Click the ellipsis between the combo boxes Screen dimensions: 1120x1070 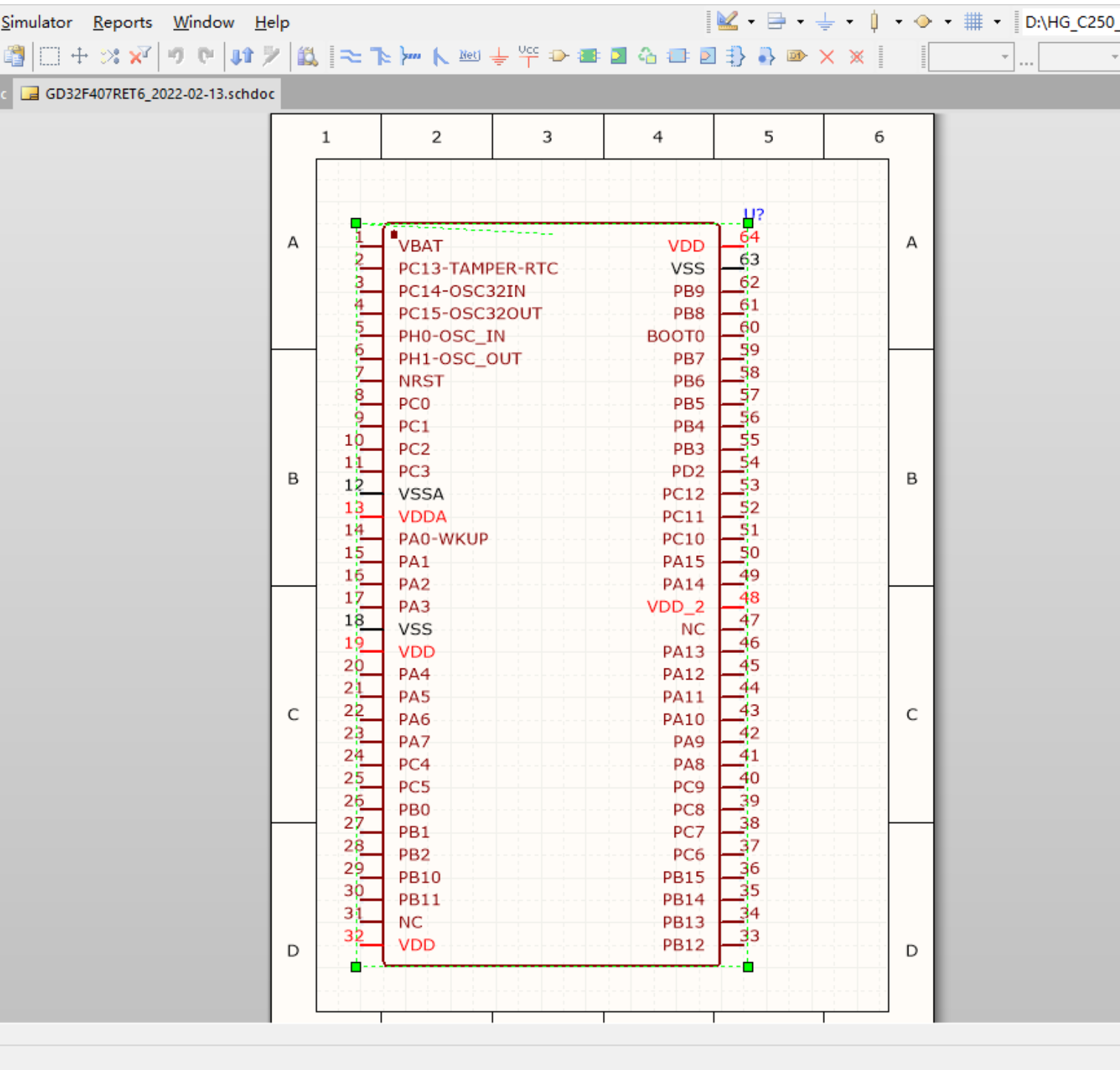1026,63
